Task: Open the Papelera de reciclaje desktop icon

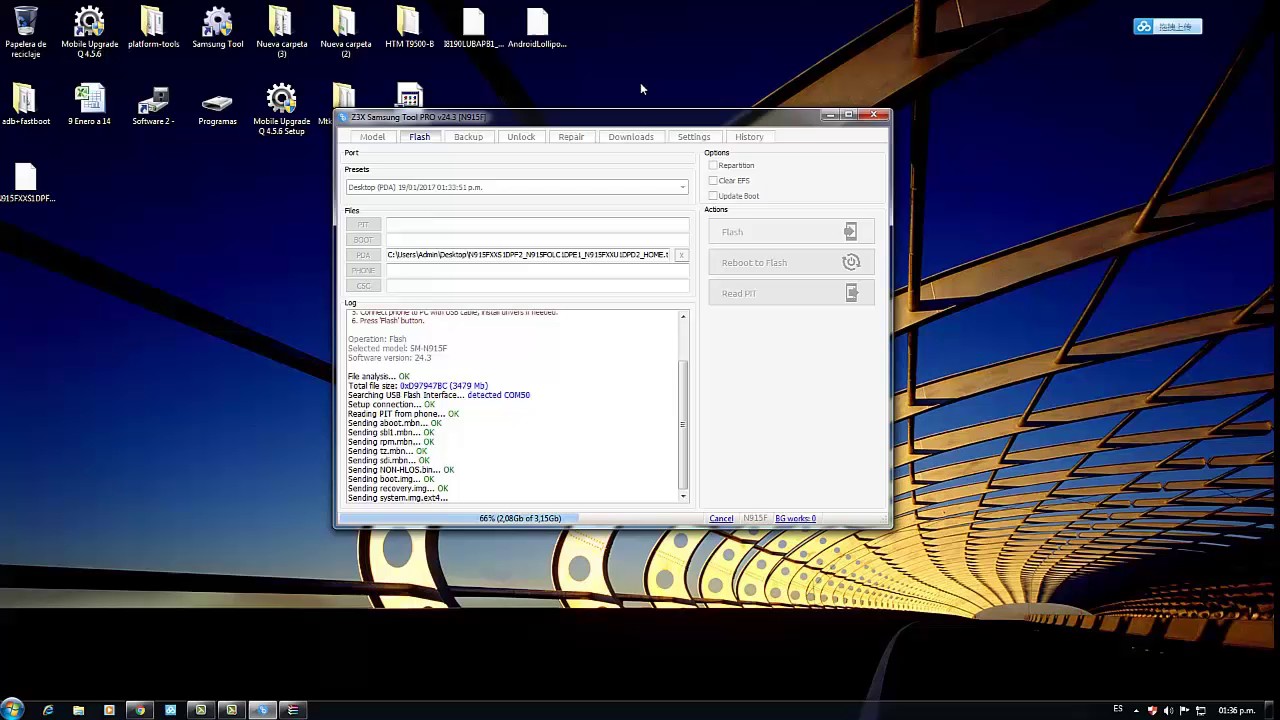Action: point(26,30)
